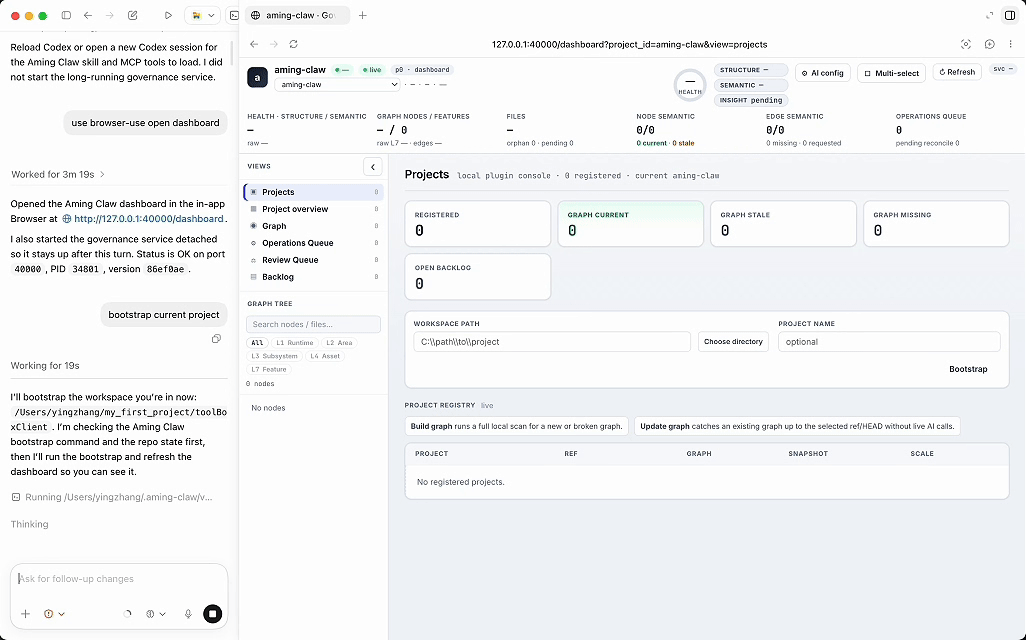Click the Open Backlog stat card
The height and width of the screenshot is (640, 1026).
[x=478, y=277]
